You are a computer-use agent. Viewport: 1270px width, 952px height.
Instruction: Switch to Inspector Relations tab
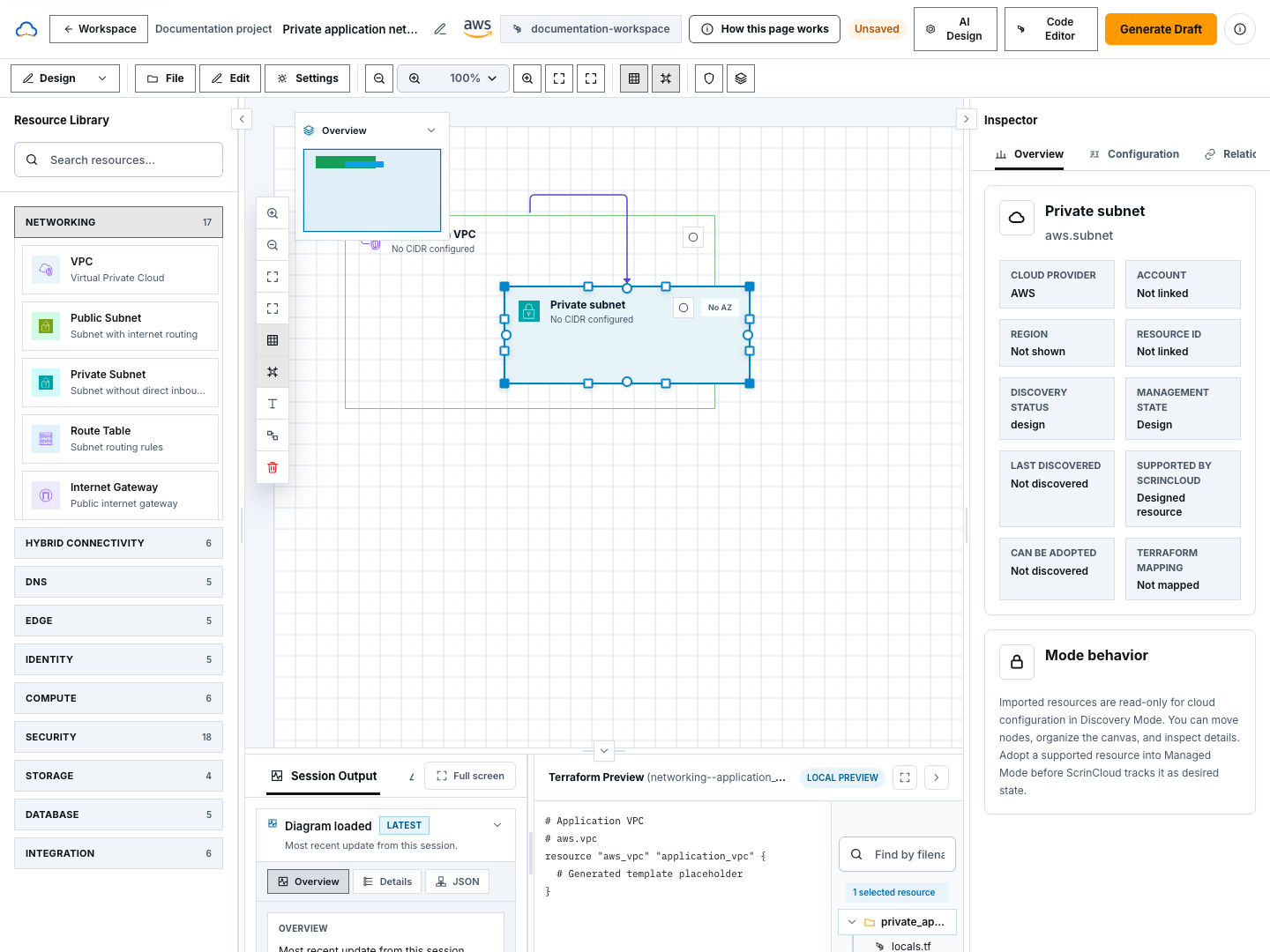click(x=1230, y=154)
